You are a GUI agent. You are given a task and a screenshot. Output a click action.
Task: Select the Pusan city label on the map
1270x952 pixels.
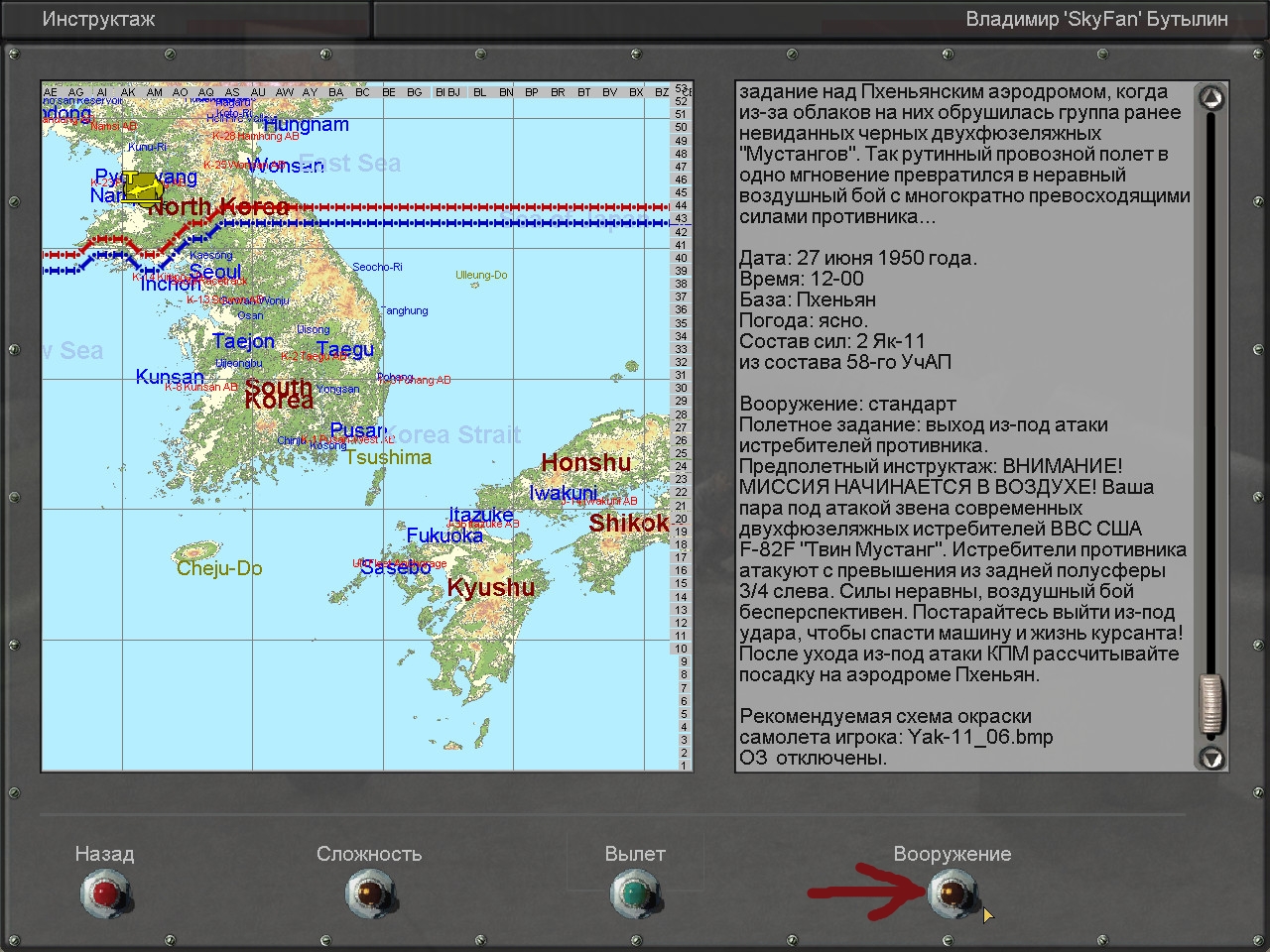[357, 430]
